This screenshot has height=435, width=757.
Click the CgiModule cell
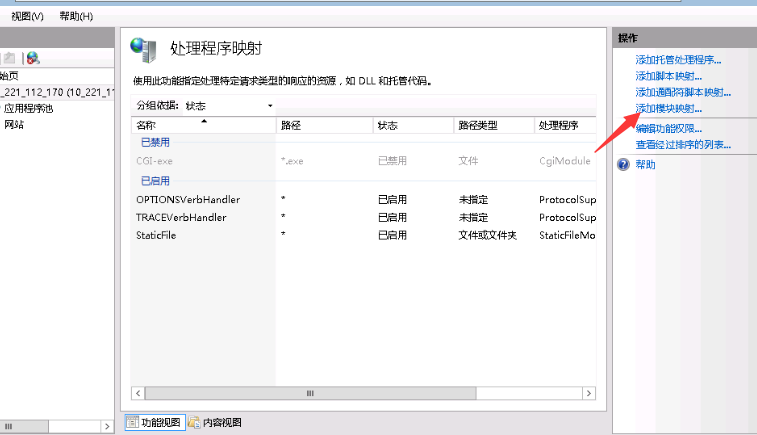click(x=565, y=161)
